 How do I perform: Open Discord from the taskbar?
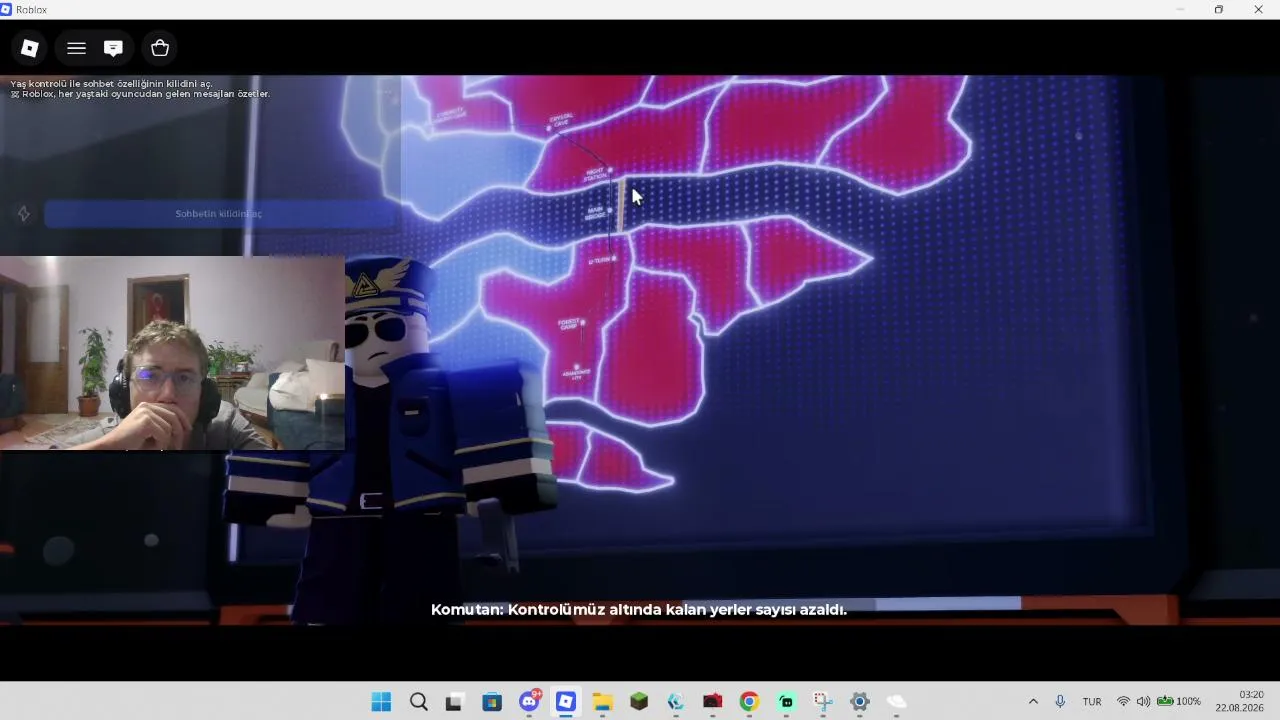pos(529,702)
